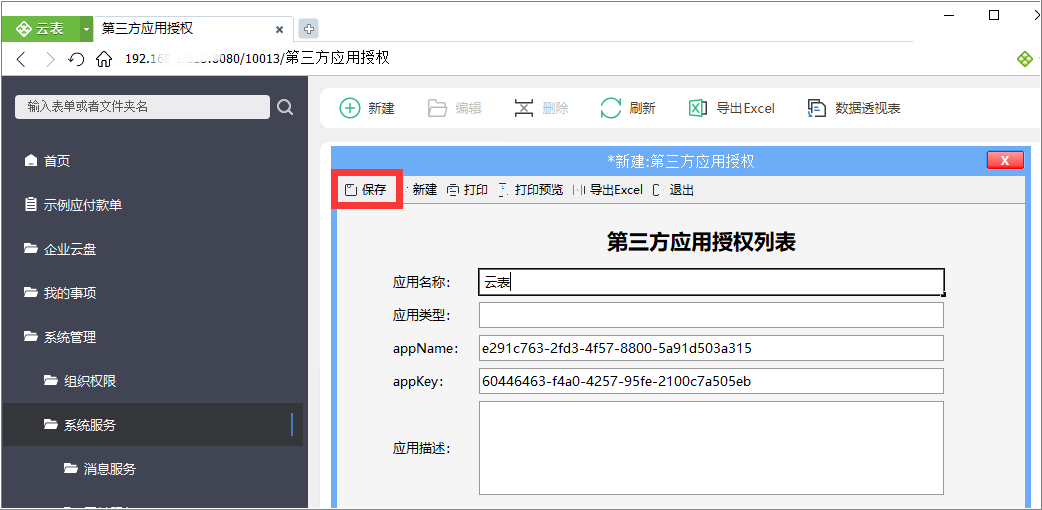This screenshot has height=510, width=1042.
Task: Click the 应用描述 text area
Action: (x=711, y=448)
